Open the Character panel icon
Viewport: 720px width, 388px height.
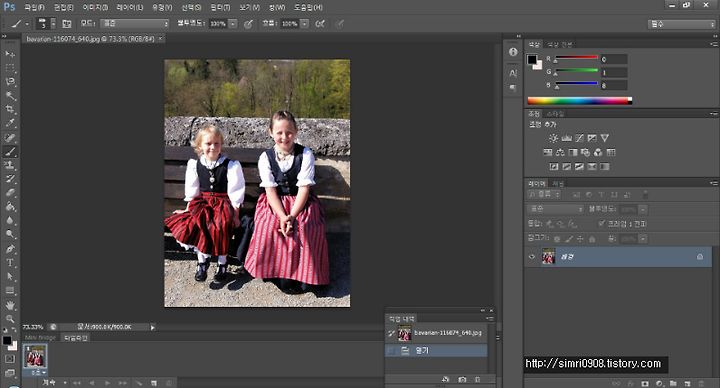[x=513, y=73]
